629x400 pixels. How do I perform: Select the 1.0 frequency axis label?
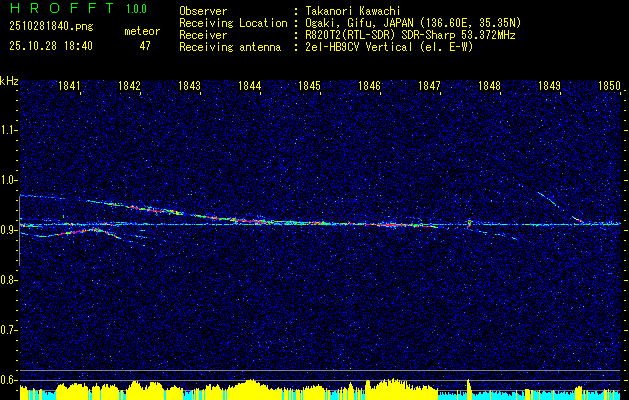click(9, 180)
